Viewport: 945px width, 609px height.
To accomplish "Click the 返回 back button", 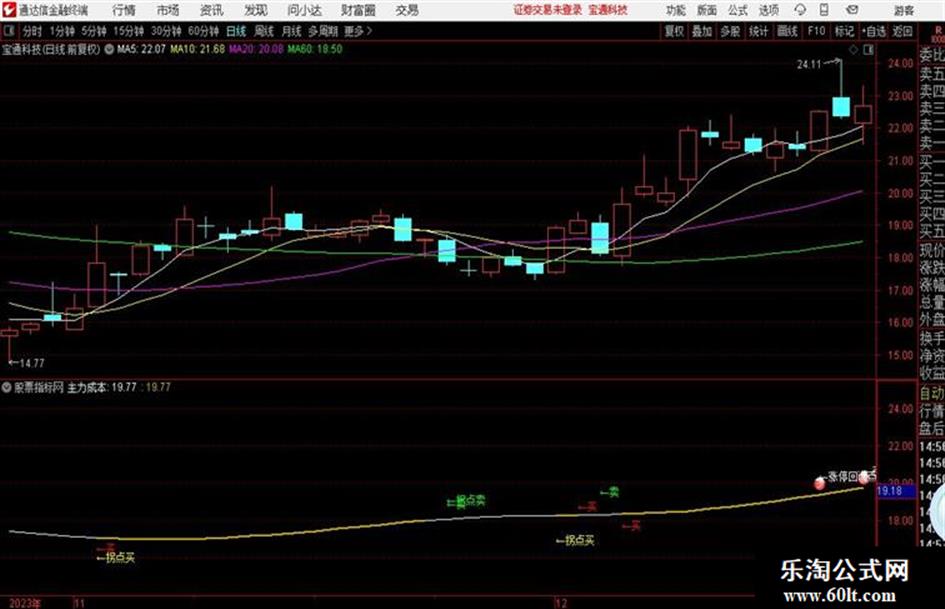I will 902,31.
